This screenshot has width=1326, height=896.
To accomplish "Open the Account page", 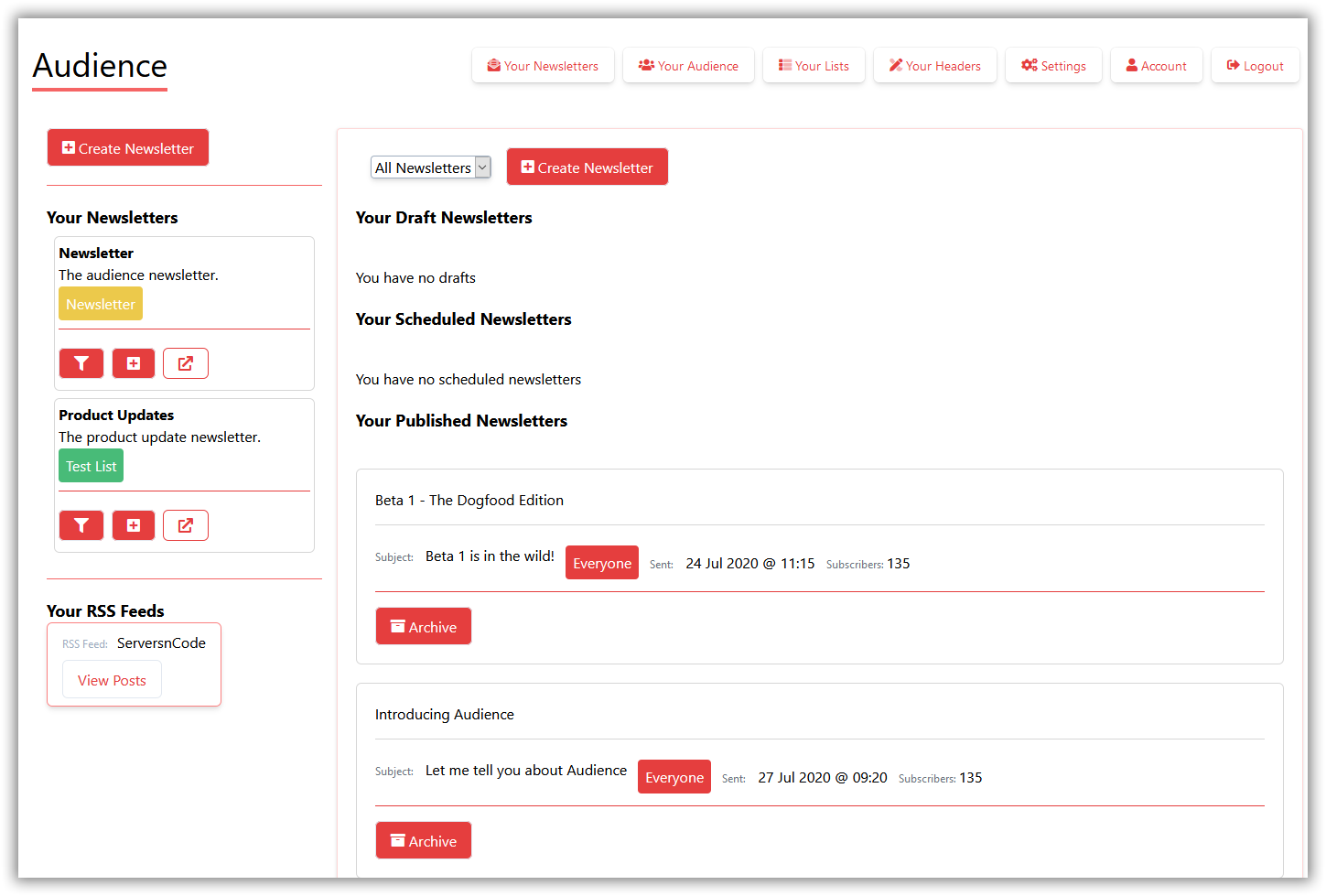I will tap(1156, 66).
